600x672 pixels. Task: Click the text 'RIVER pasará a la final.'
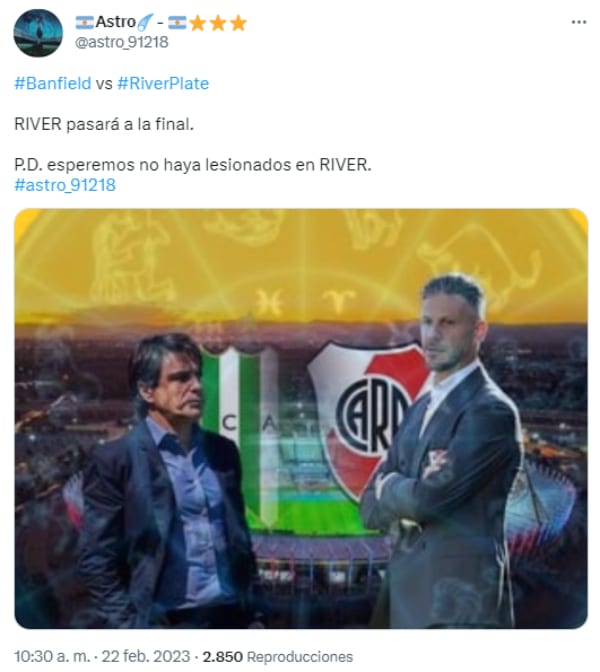[104, 124]
